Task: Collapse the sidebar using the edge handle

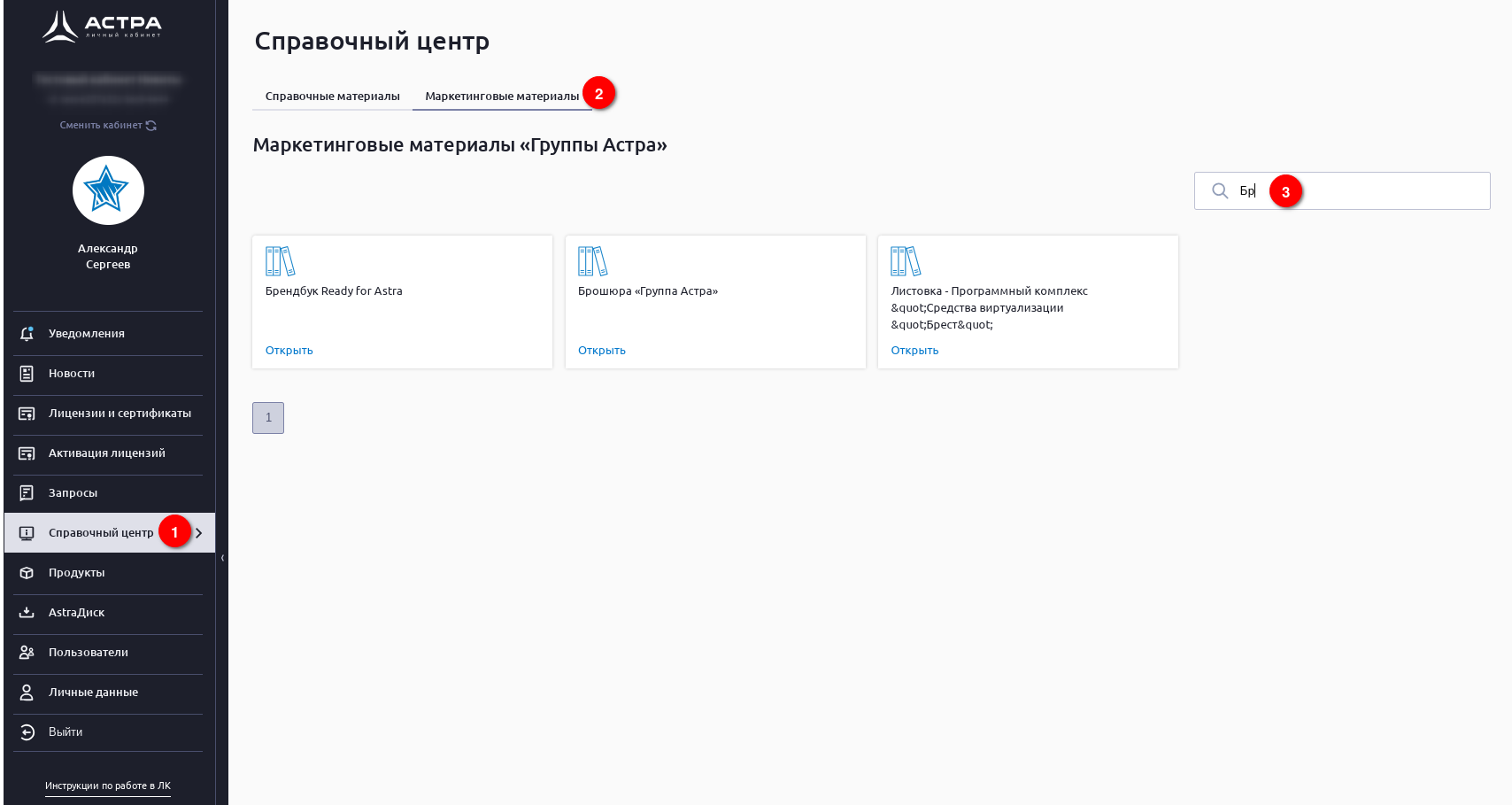Action: pos(222,558)
